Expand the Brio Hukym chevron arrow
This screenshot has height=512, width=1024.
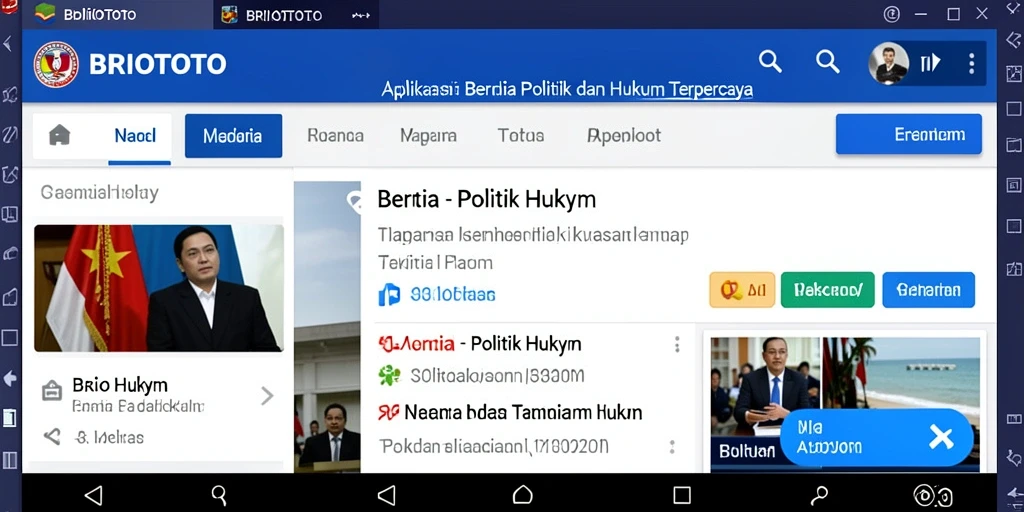point(266,396)
